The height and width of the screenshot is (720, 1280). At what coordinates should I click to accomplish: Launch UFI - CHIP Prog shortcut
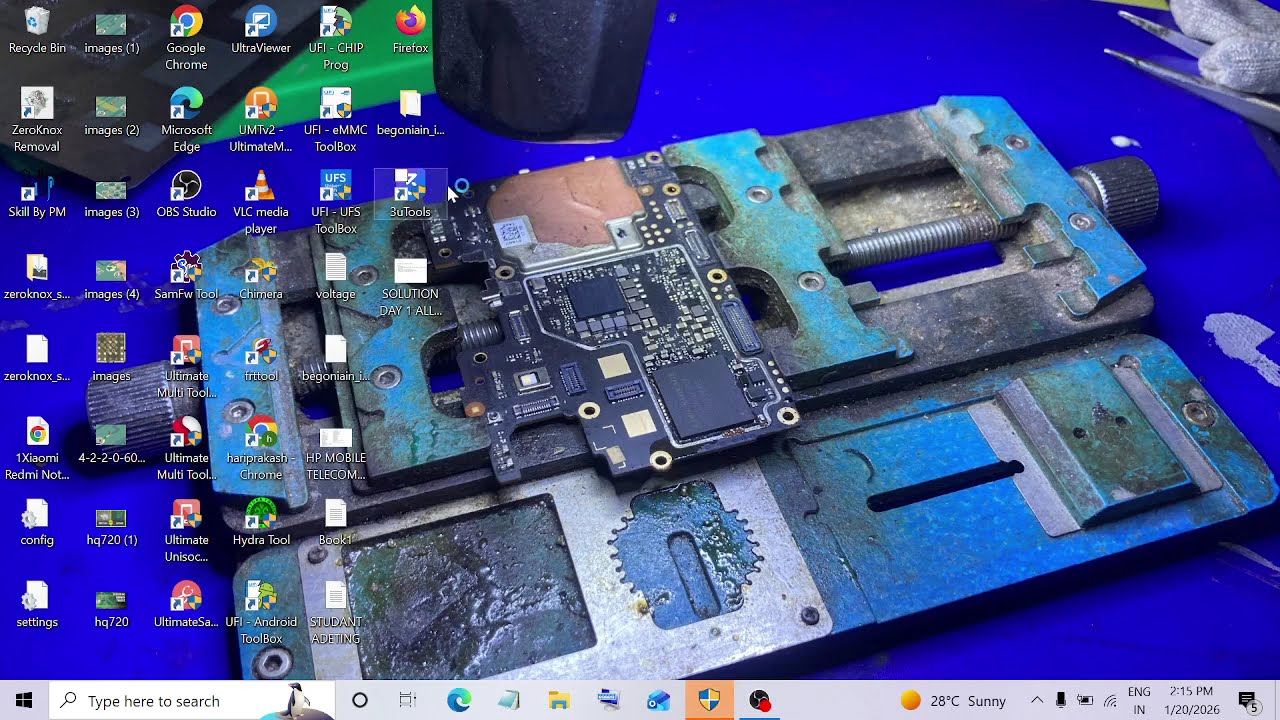[x=336, y=38]
